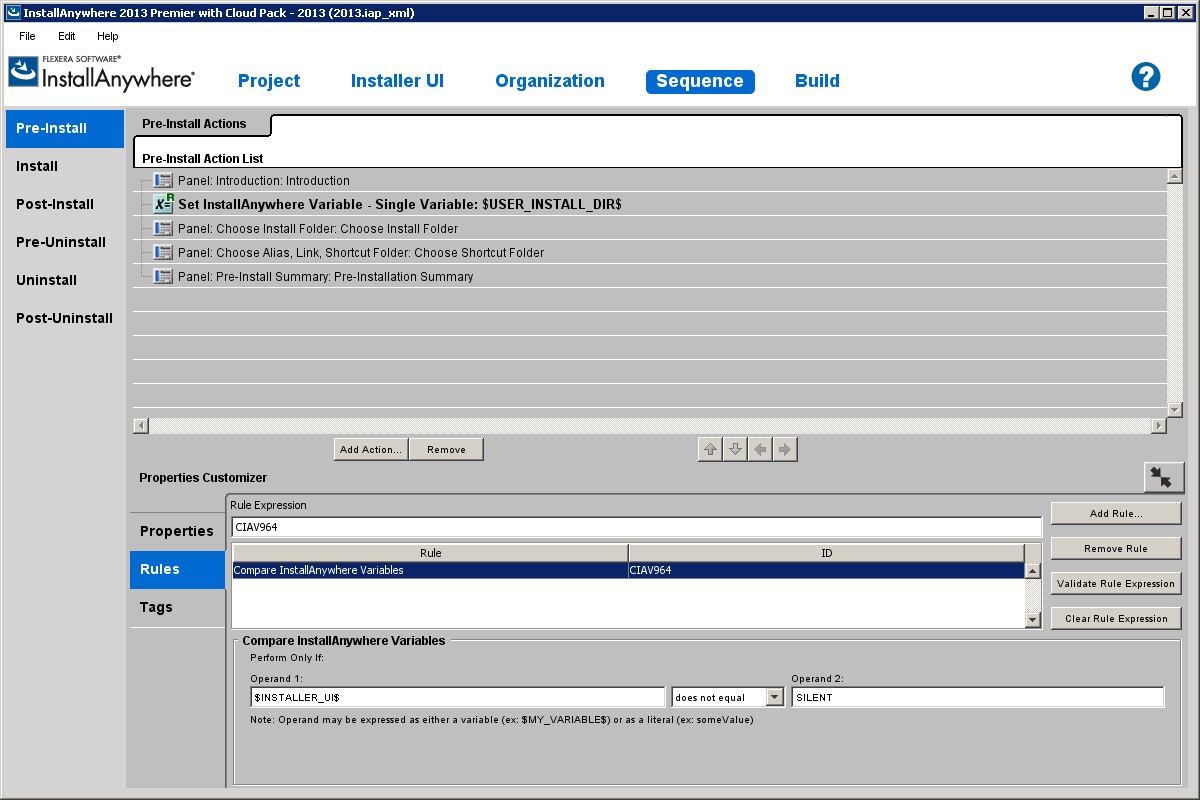Select the Uninstall sidebar item
The width and height of the screenshot is (1200, 800).
[65, 280]
